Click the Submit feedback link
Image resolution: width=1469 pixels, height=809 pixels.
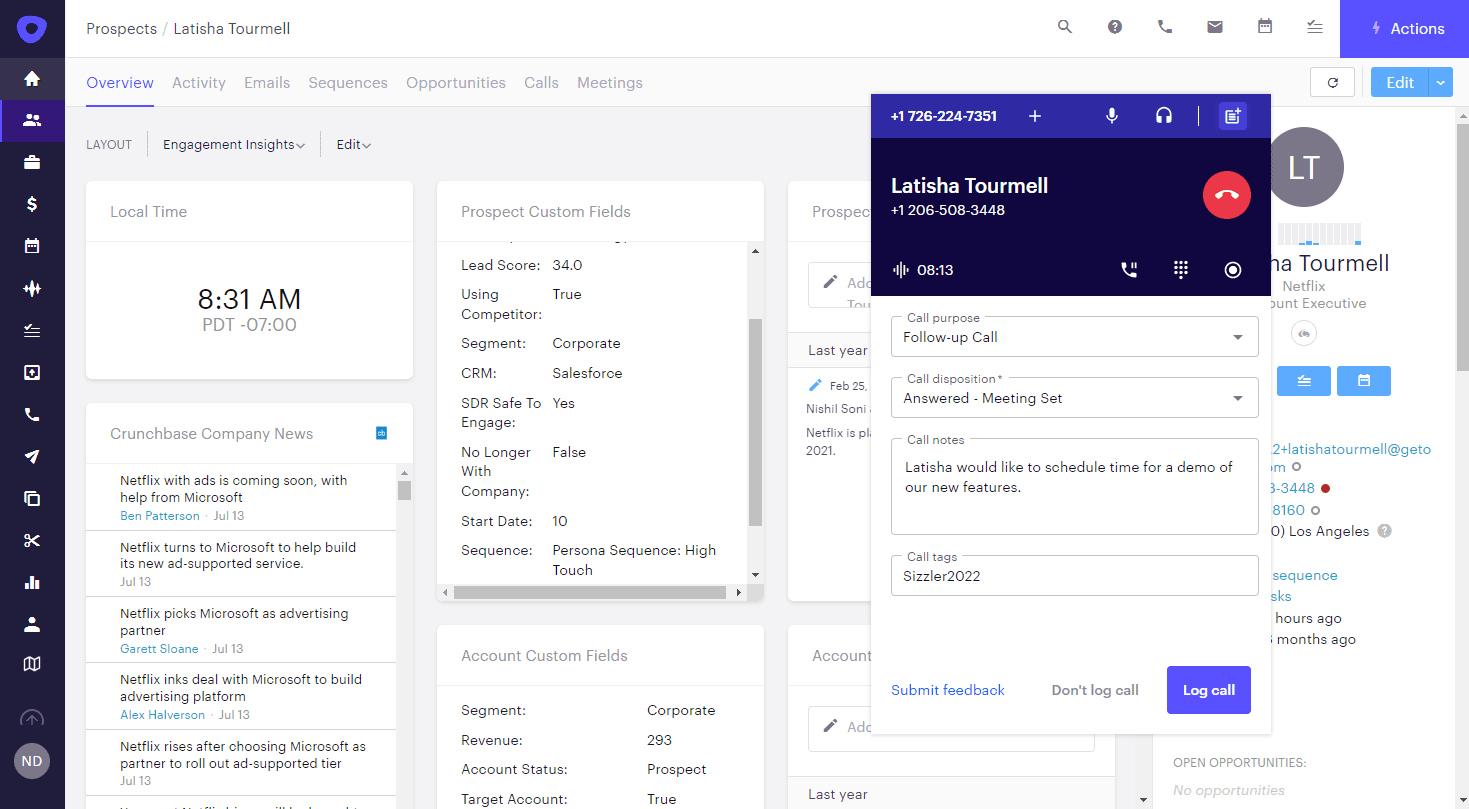point(948,690)
